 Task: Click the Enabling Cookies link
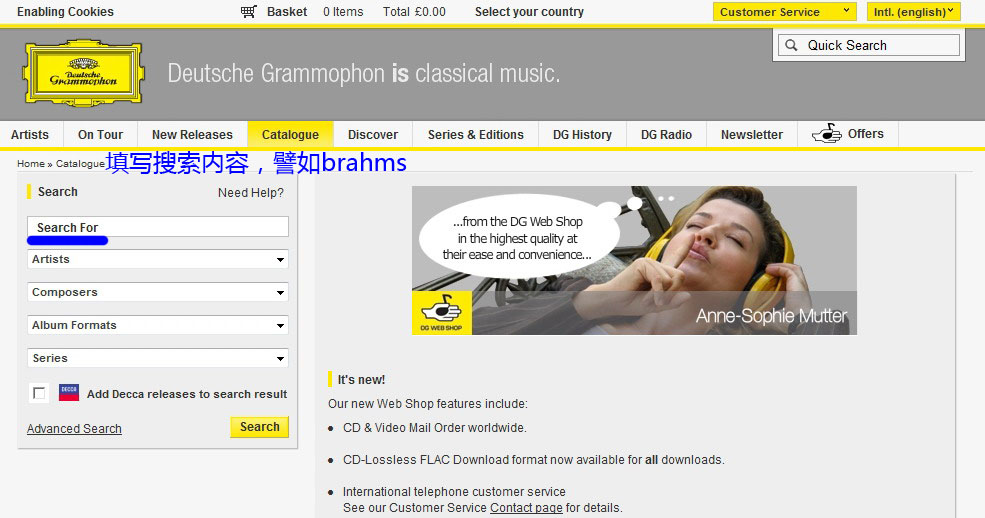click(65, 11)
